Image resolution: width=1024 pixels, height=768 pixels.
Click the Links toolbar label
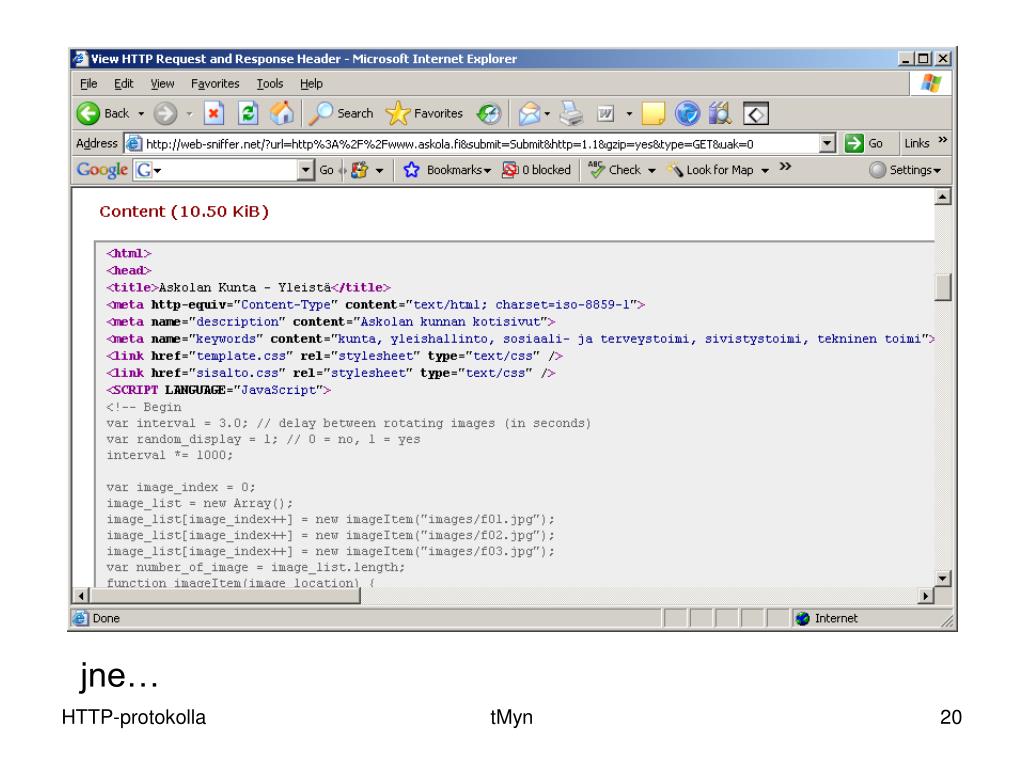(916, 143)
